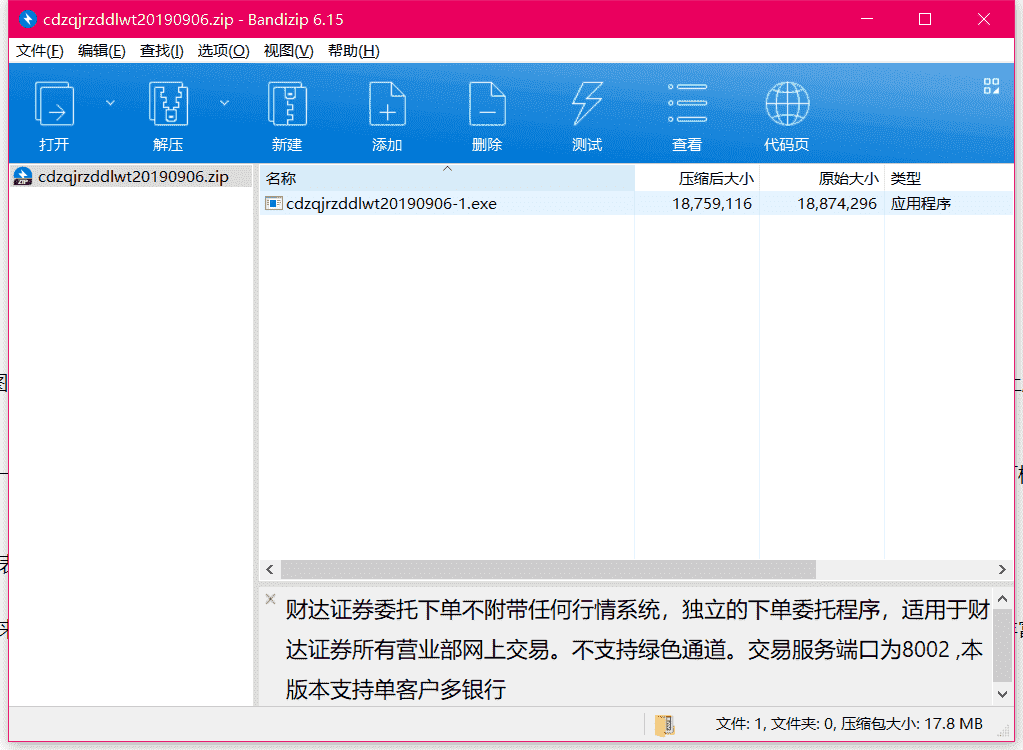Open the 视图(V) menu

(x=288, y=51)
